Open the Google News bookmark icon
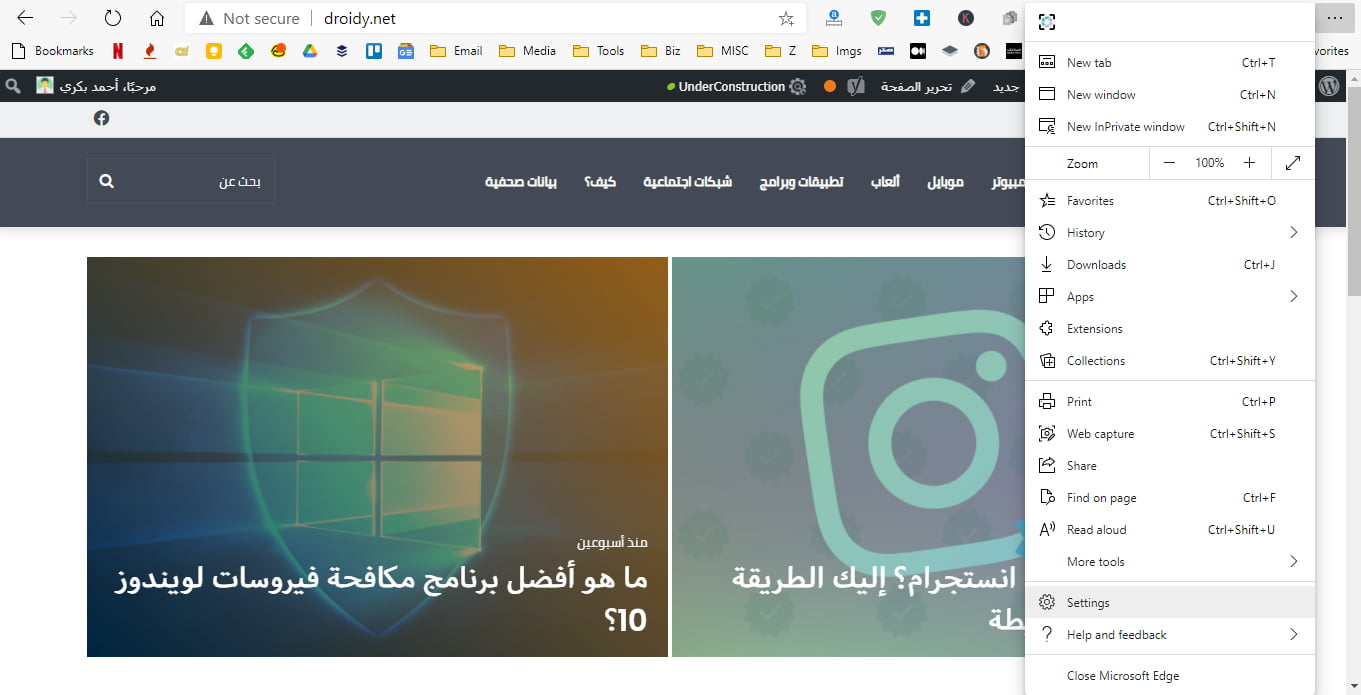1361x695 pixels. (x=406, y=51)
